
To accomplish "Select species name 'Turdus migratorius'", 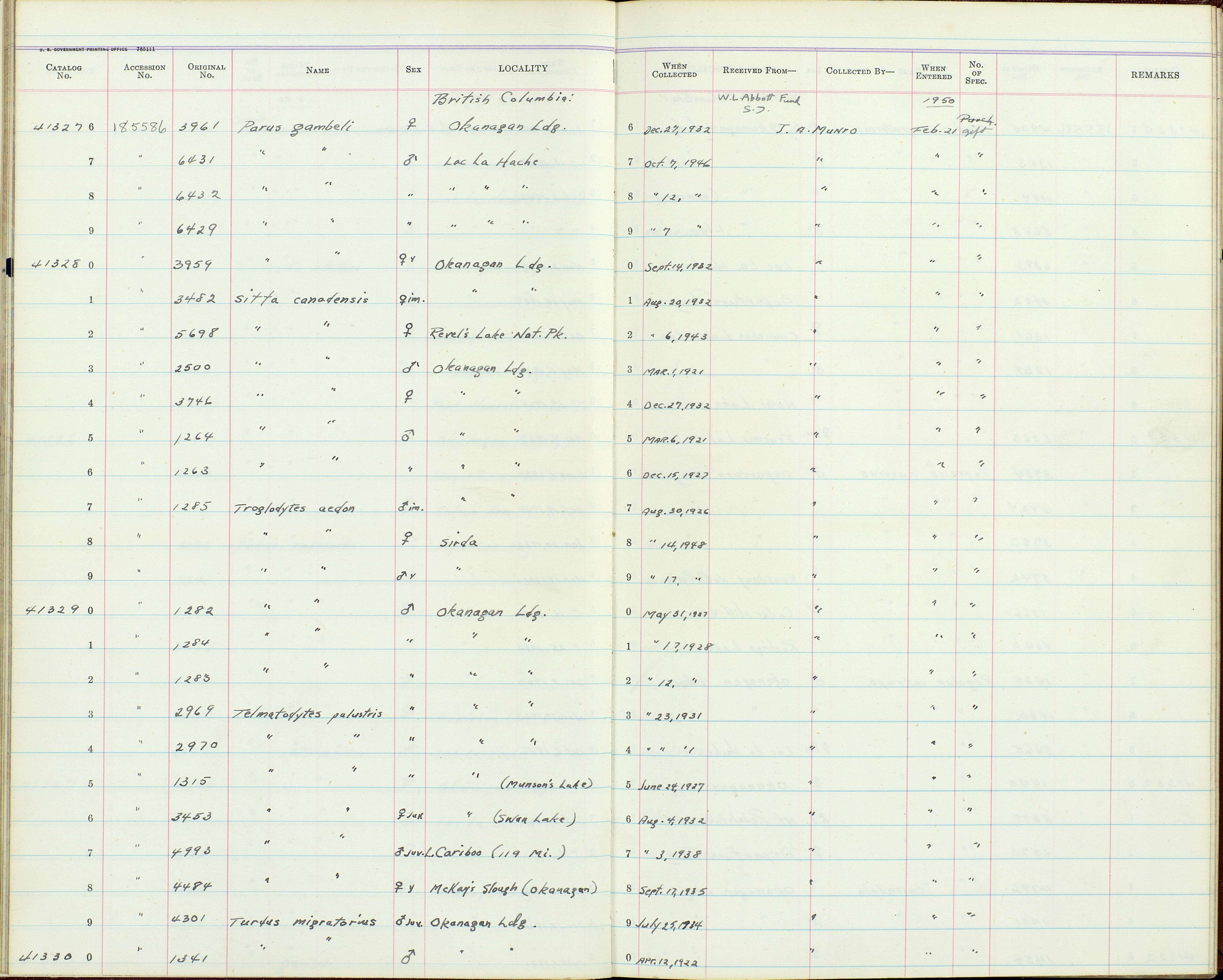I will tap(303, 923).
